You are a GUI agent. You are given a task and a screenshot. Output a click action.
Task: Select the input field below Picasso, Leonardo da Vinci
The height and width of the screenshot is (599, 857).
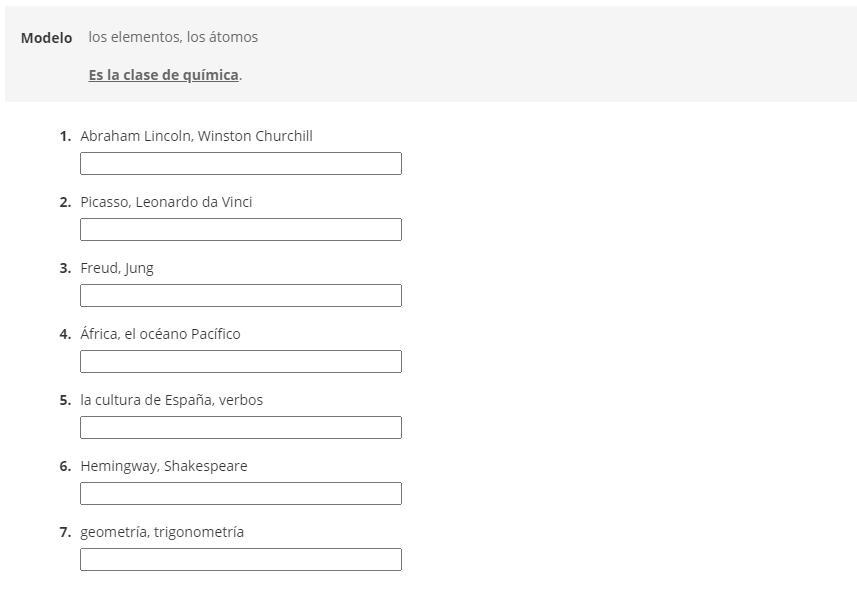[x=240, y=230]
